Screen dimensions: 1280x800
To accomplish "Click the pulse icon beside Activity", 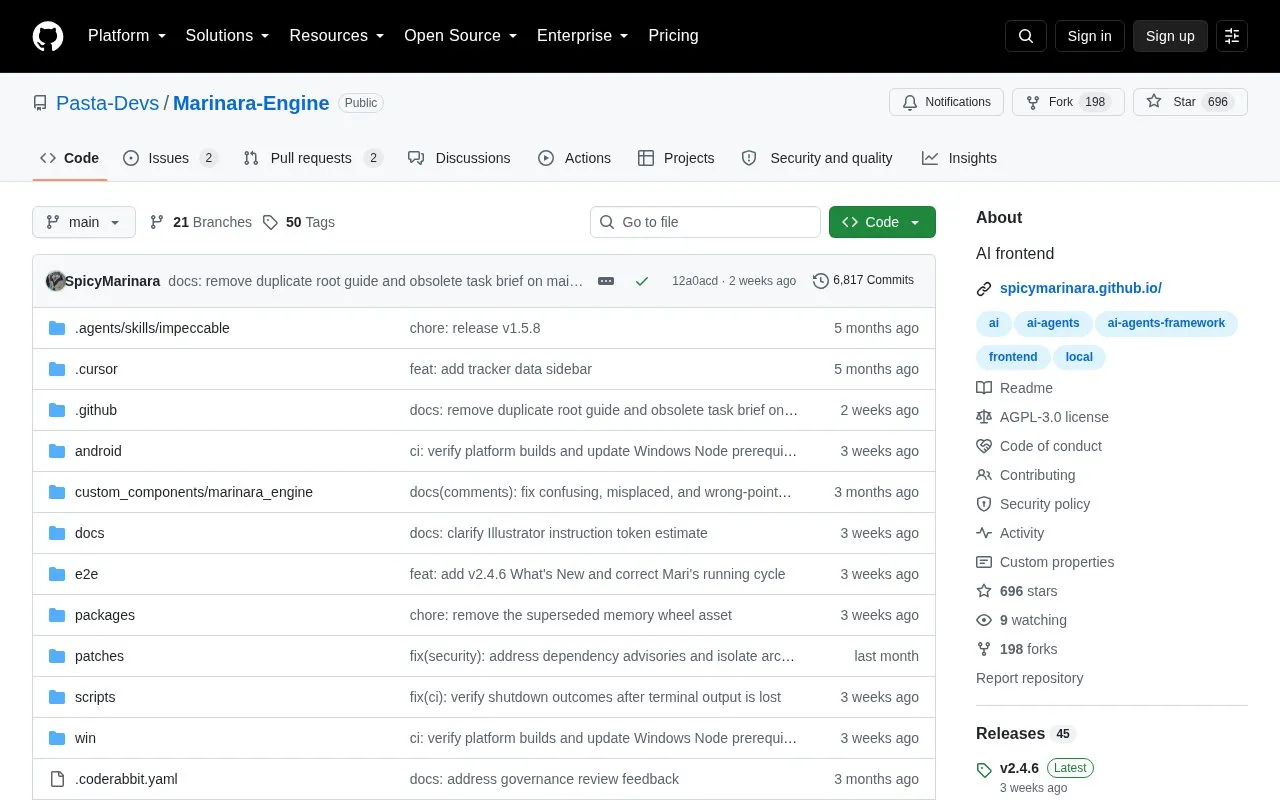I will click(984, 533).
